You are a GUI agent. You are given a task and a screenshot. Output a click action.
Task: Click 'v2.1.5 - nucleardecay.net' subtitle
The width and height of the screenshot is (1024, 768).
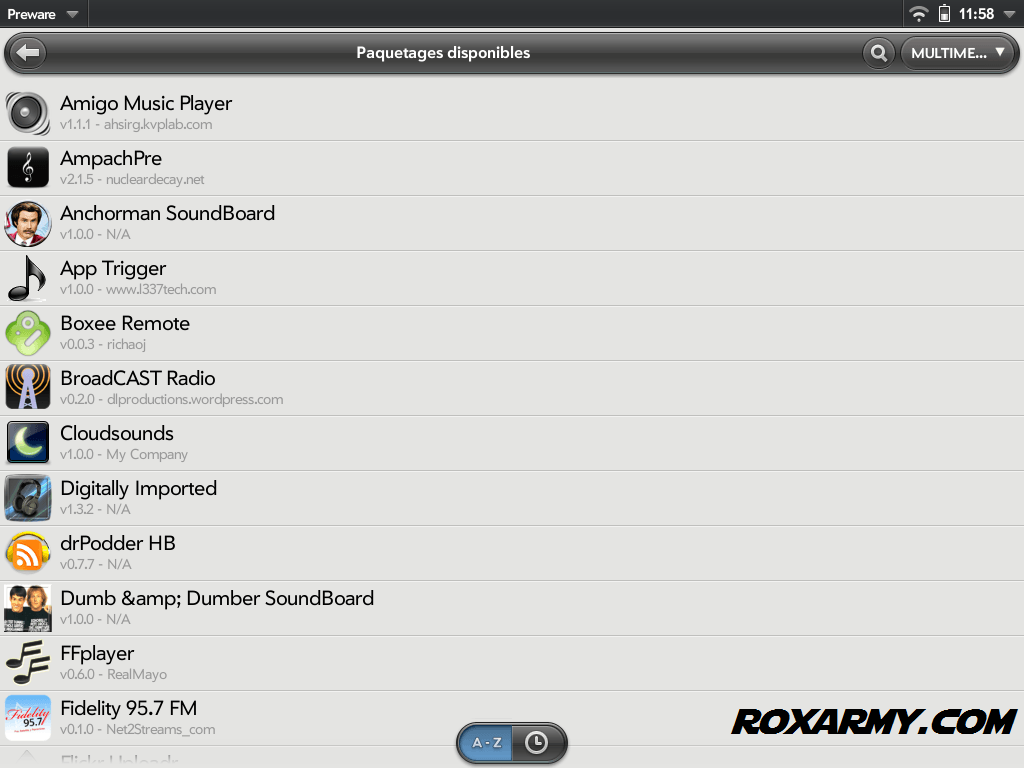coord(132,180)
